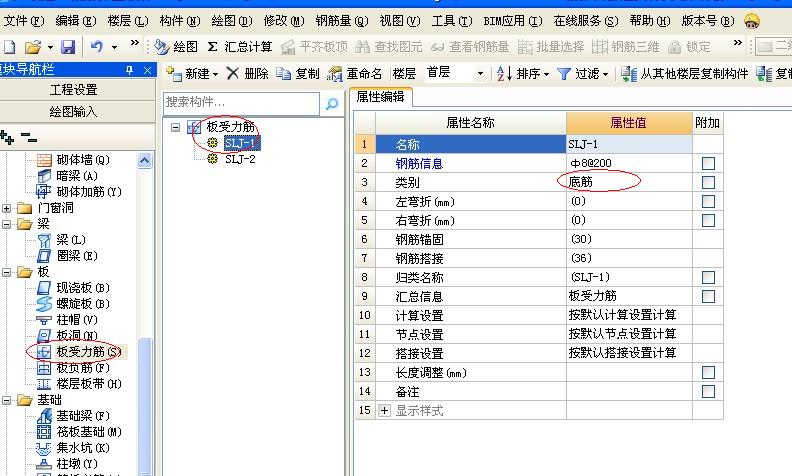The image size is (792, 476).
Task: Open the 楼层(L) menu
Action: (128, 21)
